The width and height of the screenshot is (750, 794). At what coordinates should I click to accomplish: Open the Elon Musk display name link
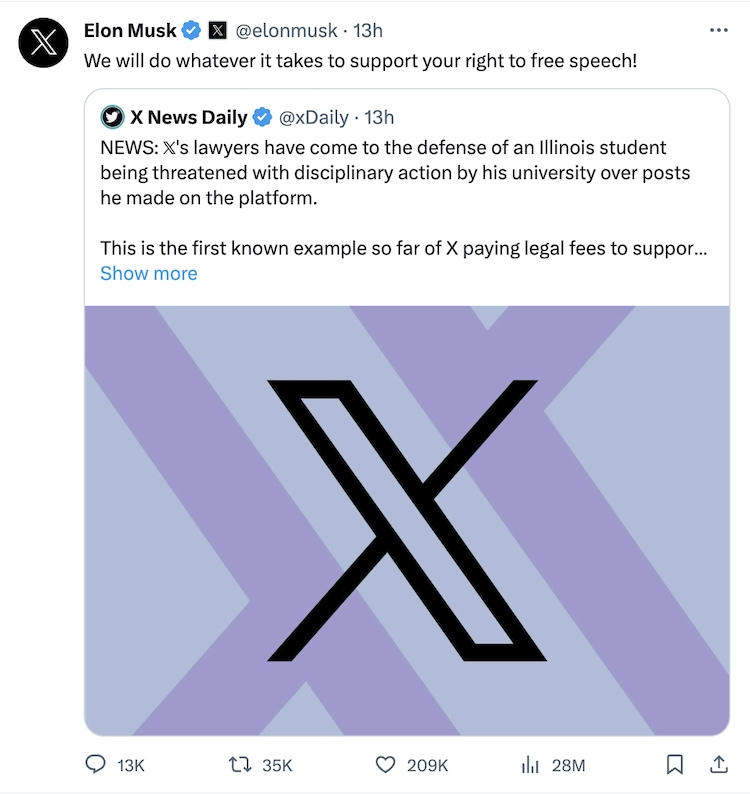click(x=130, y=31)
